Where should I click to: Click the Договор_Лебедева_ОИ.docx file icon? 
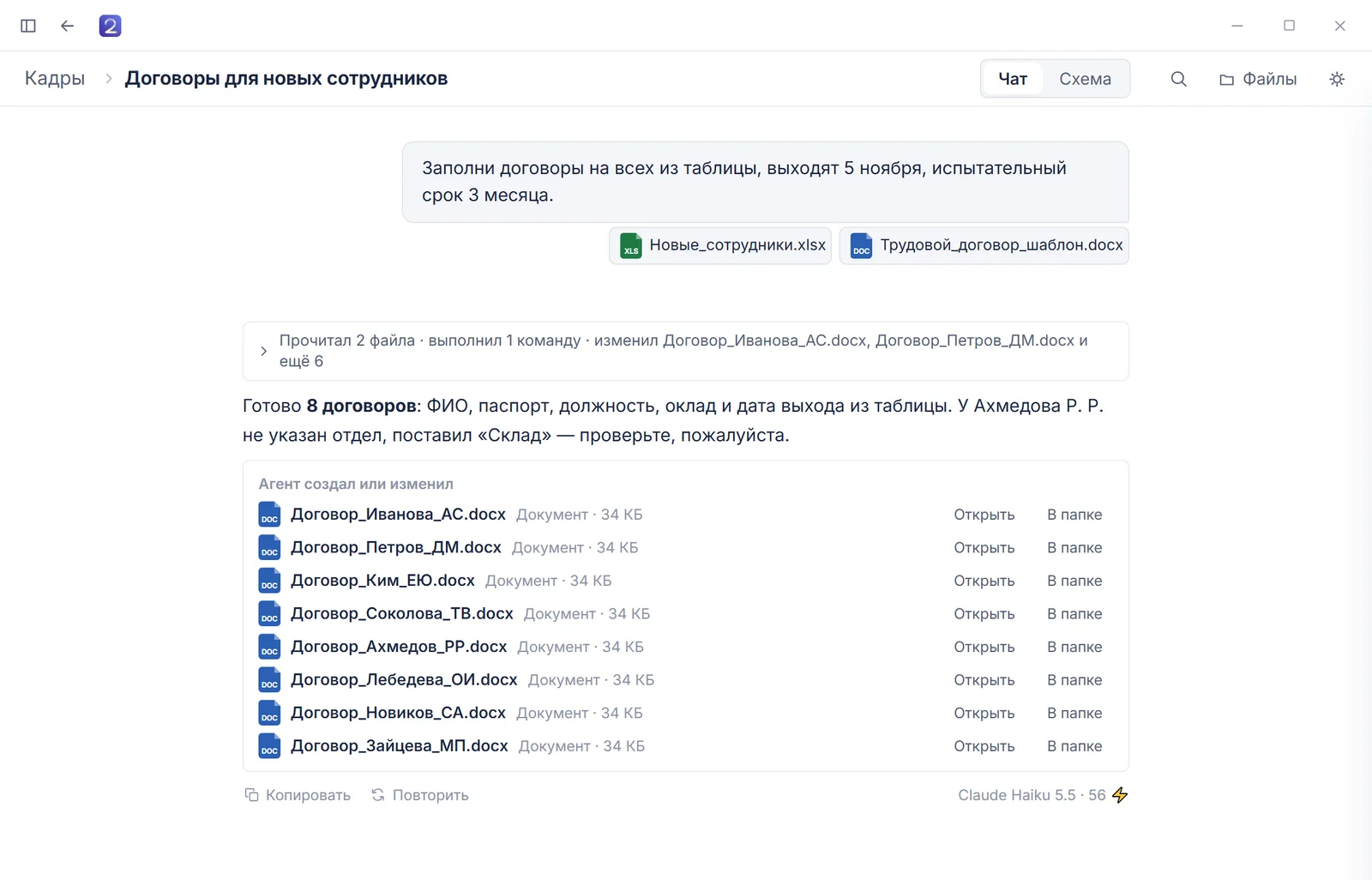[x=269, y=680]
